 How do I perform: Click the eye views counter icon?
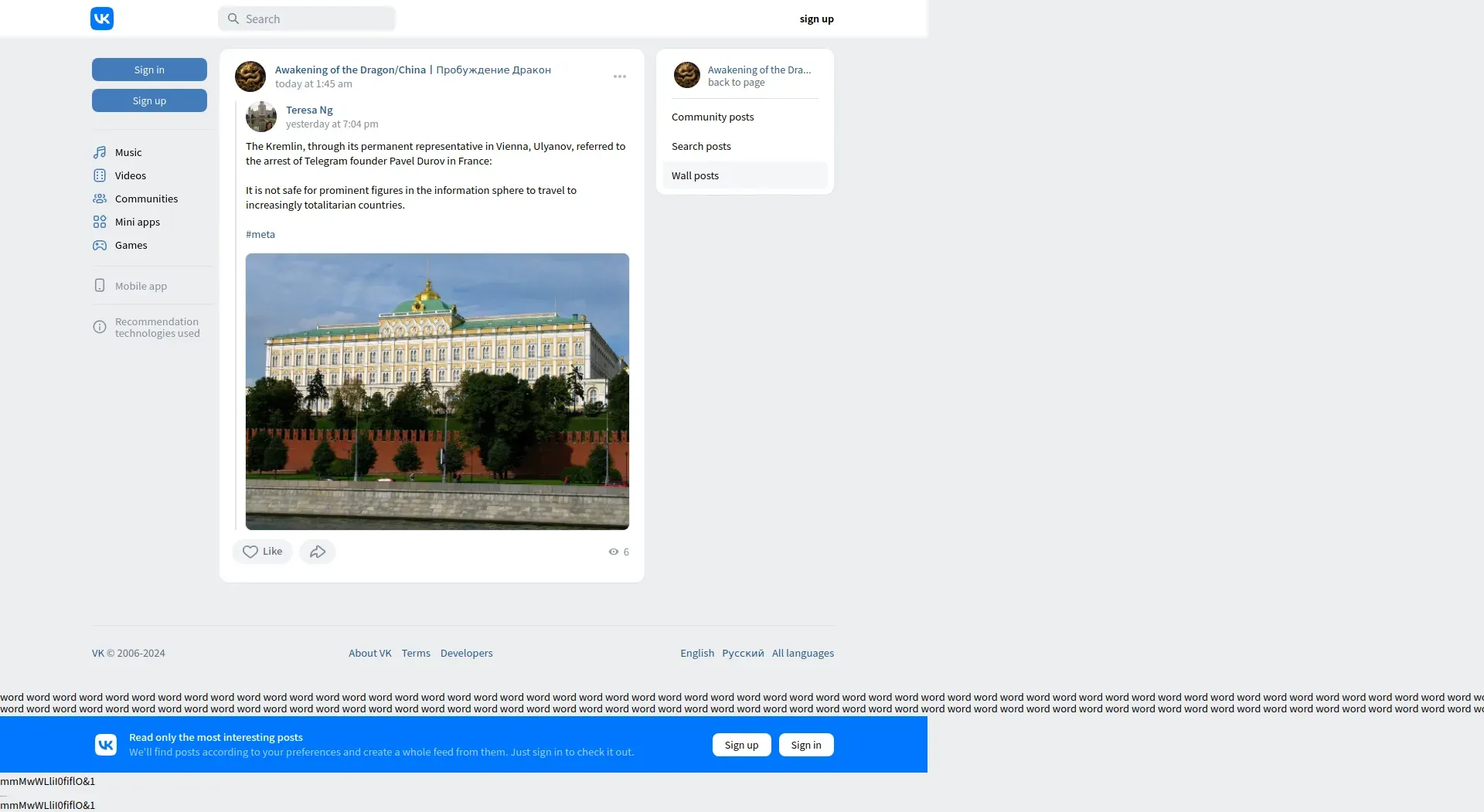pos(614,552)
